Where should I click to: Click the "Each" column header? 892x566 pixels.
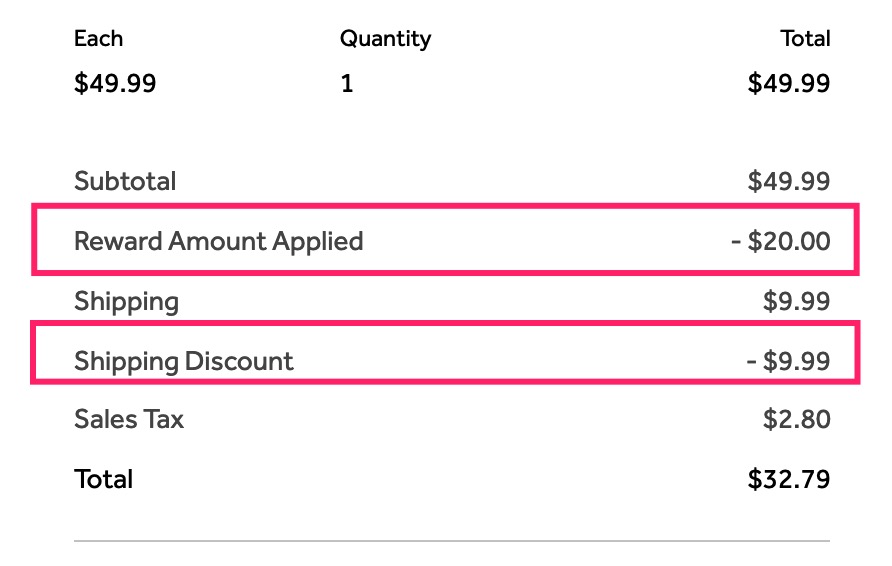click(x=98, y=39)
